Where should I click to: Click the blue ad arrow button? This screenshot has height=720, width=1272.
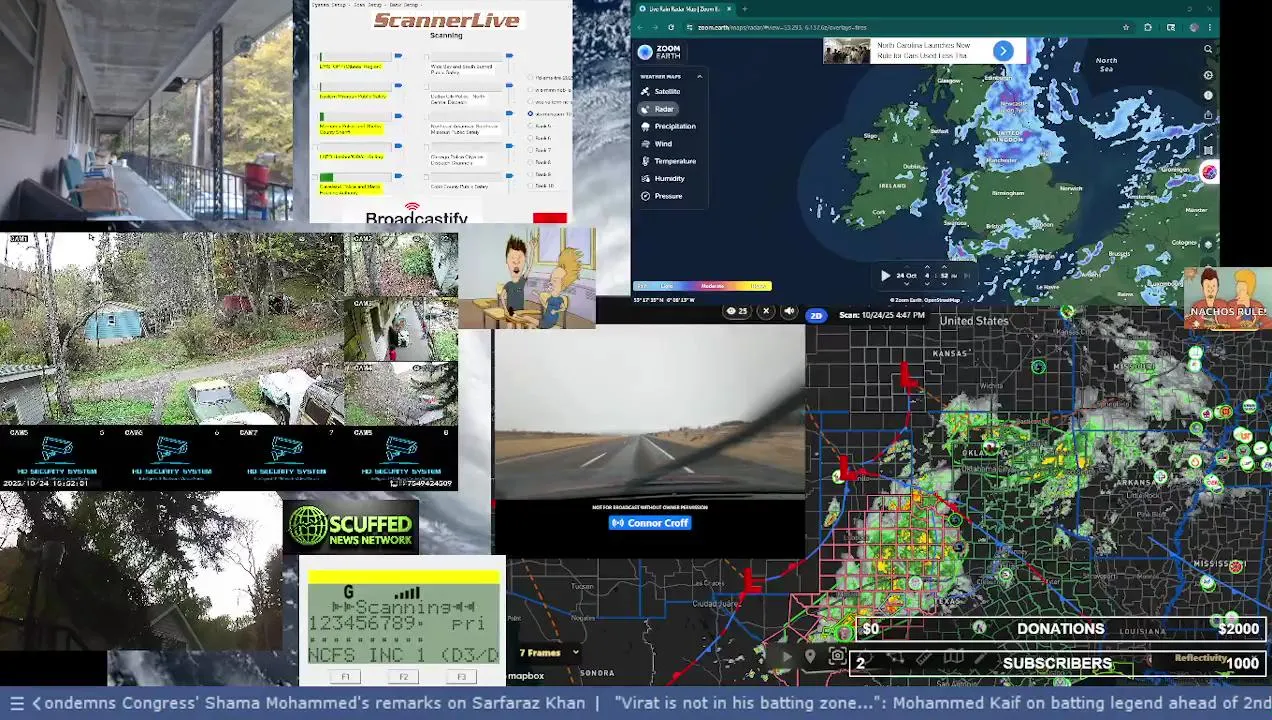(x=1003, y=51)
